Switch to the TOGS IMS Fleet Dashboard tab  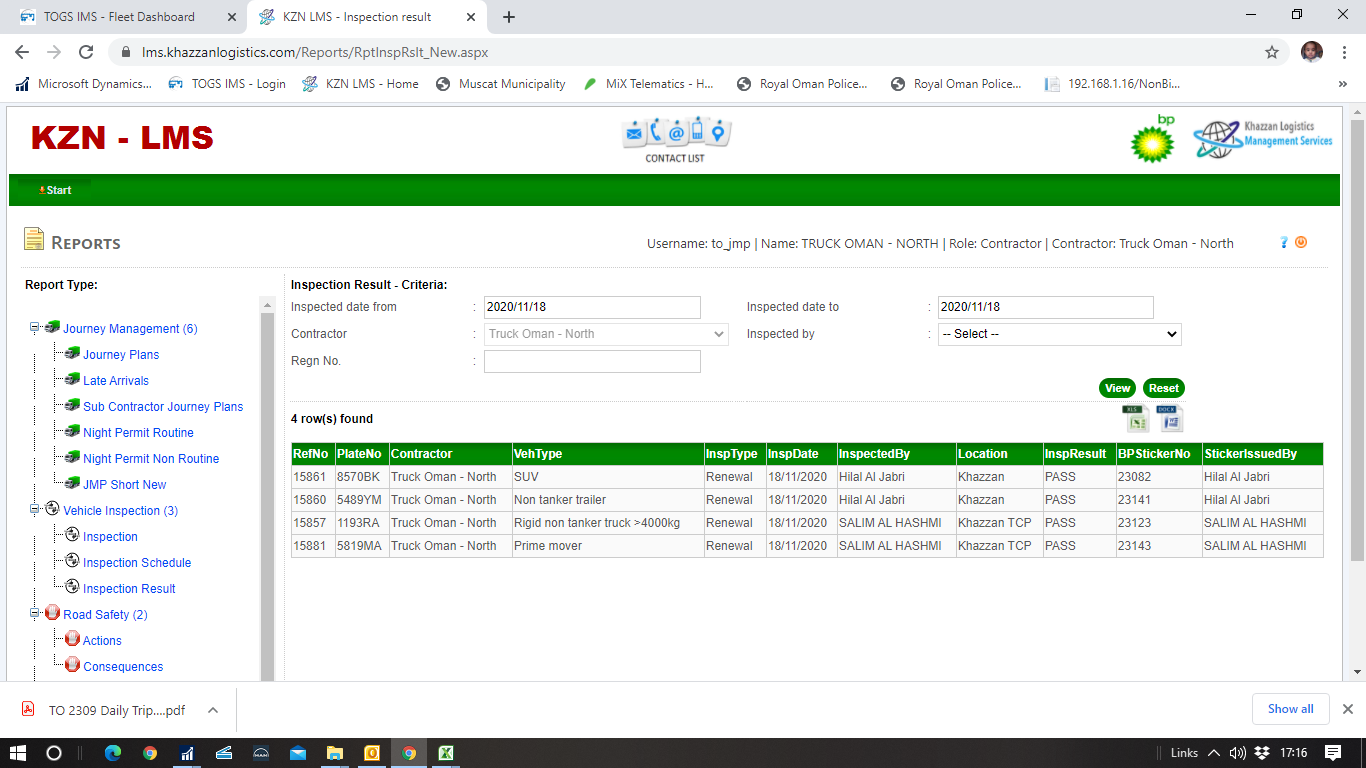120,17
